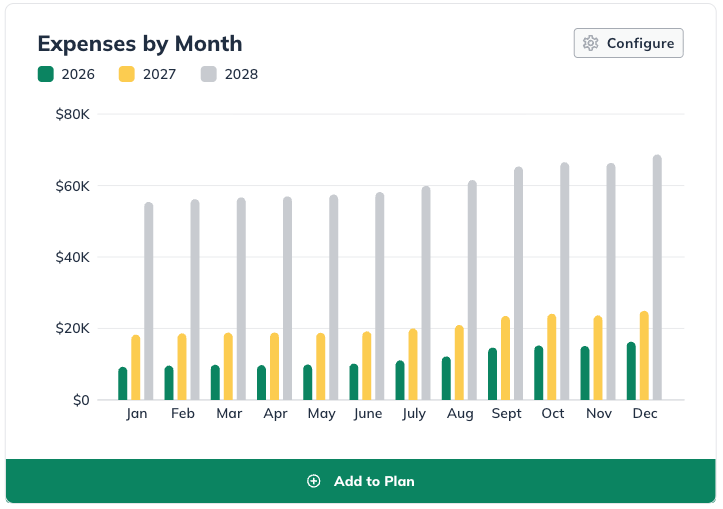
Task: Click the $60K axis value
Action: (72, 186)
